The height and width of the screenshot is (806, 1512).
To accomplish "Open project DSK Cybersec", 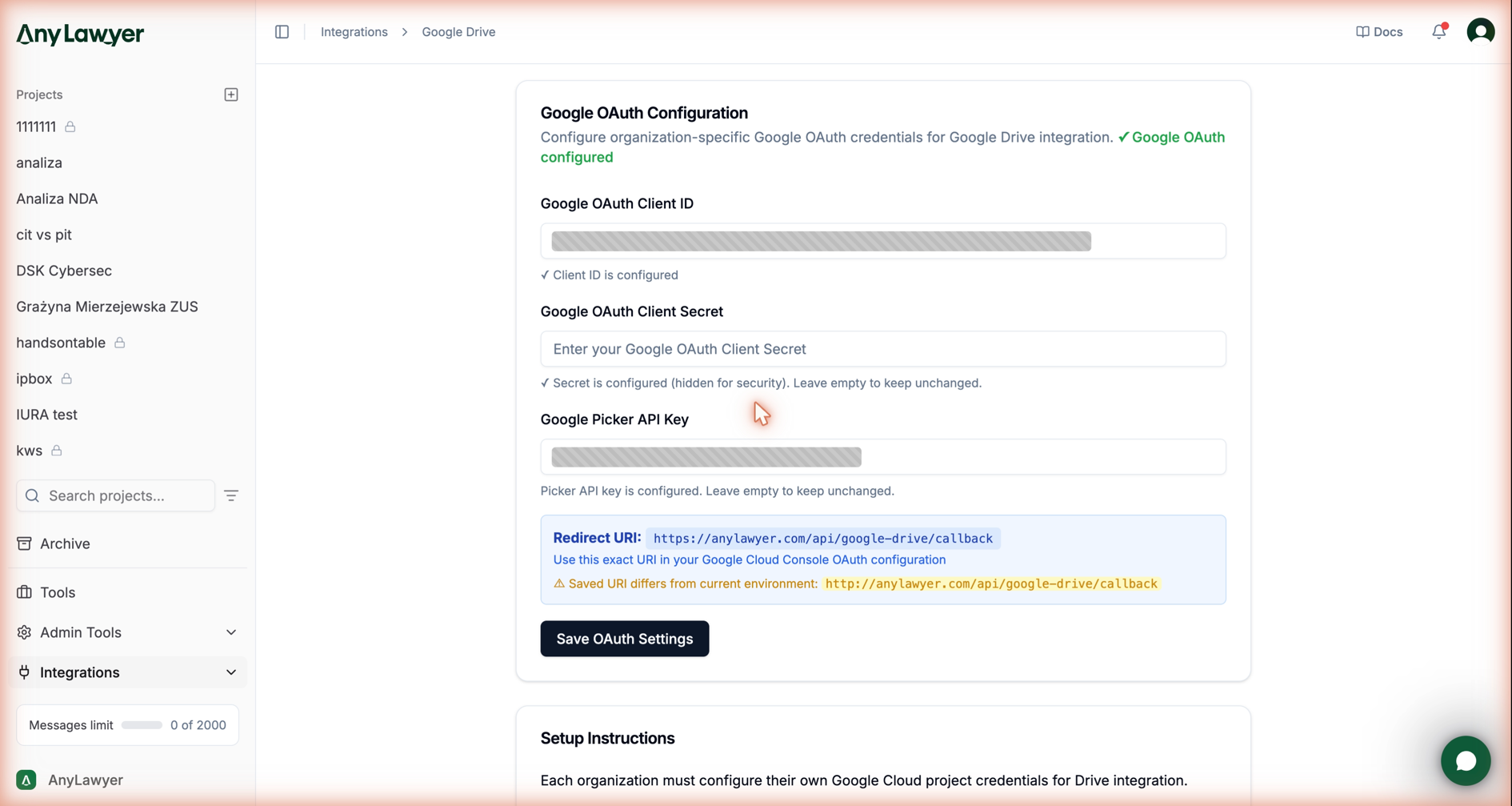I will click(x=64, y=271).
